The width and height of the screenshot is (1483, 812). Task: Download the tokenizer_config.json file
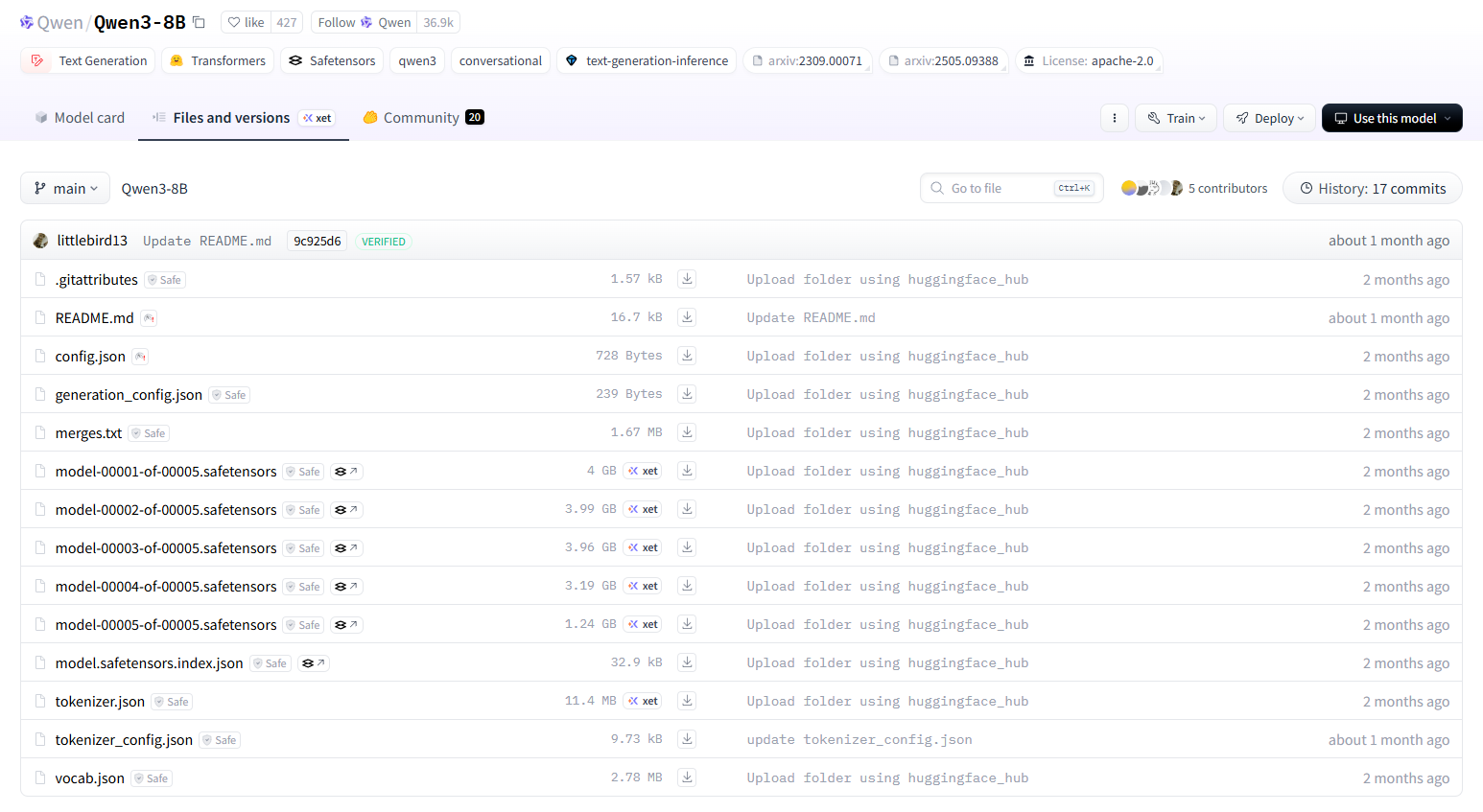click(687, 739)
